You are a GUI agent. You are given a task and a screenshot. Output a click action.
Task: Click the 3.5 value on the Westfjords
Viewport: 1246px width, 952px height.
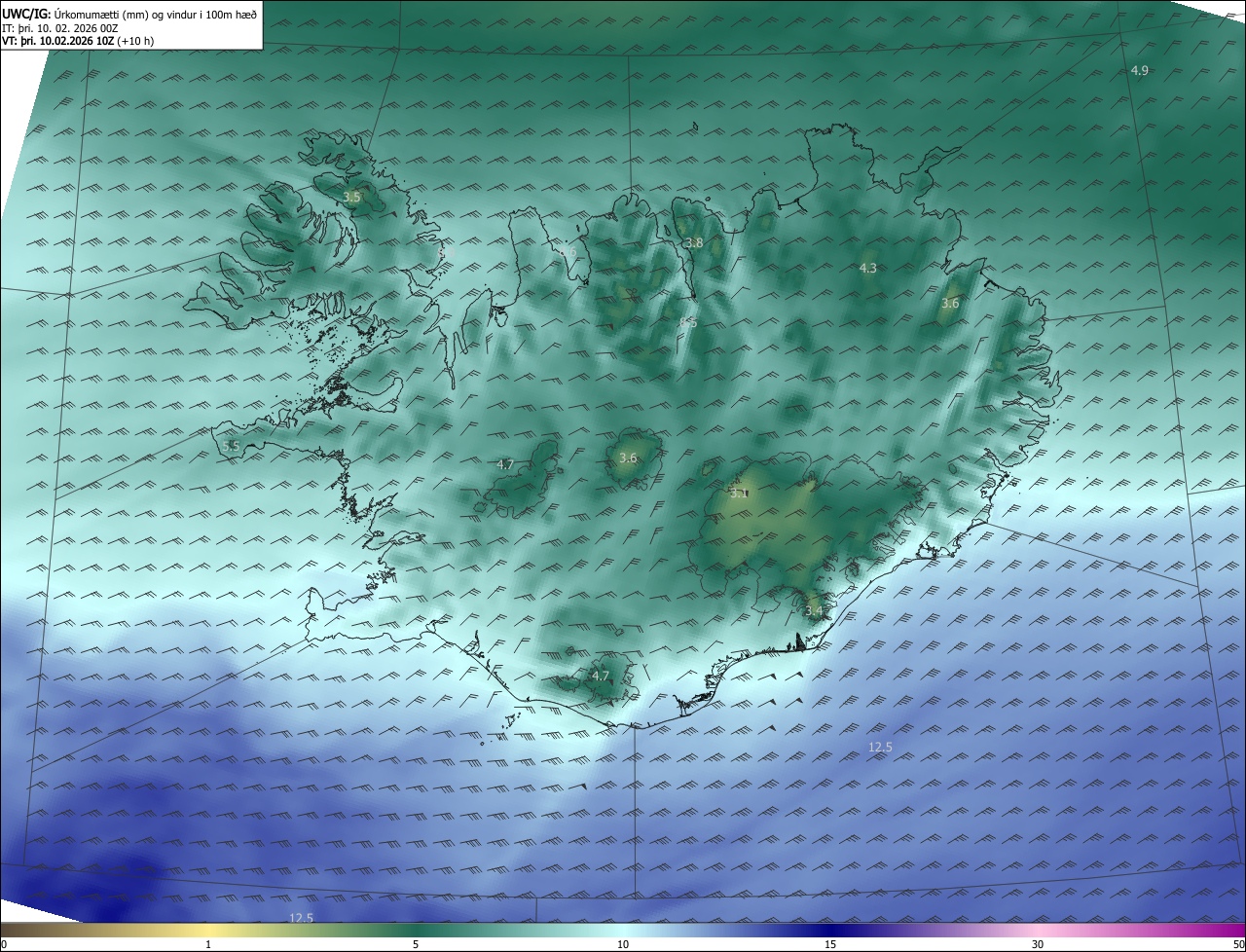351,197
